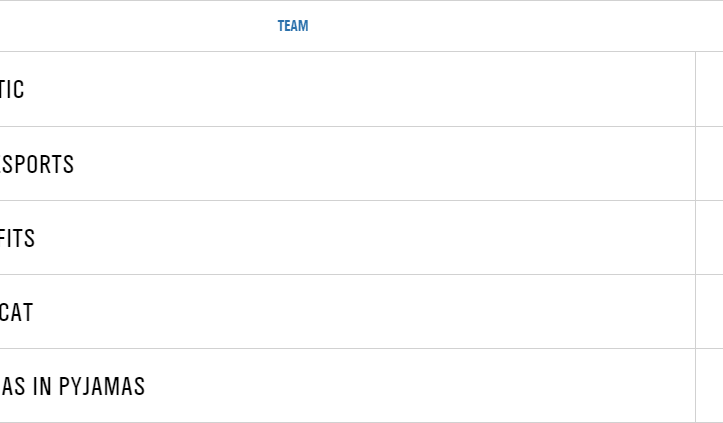Open the team name ending in SPORTS
This screenshot has height=423, width=723.
pyautogui.click(x=37, y=164)
